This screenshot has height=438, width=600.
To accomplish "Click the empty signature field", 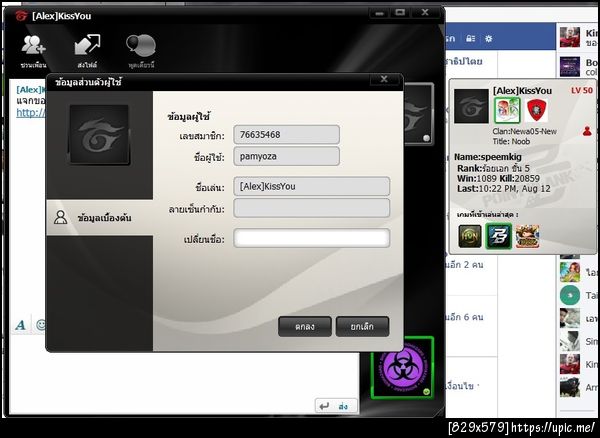I will 311,208.
